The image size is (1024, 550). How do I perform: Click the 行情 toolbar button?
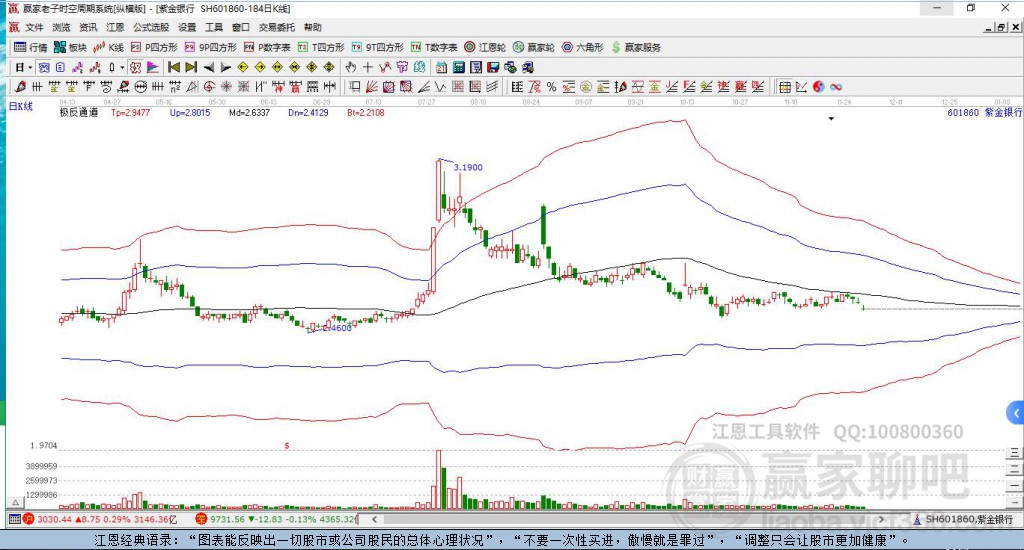coord(31,47)
